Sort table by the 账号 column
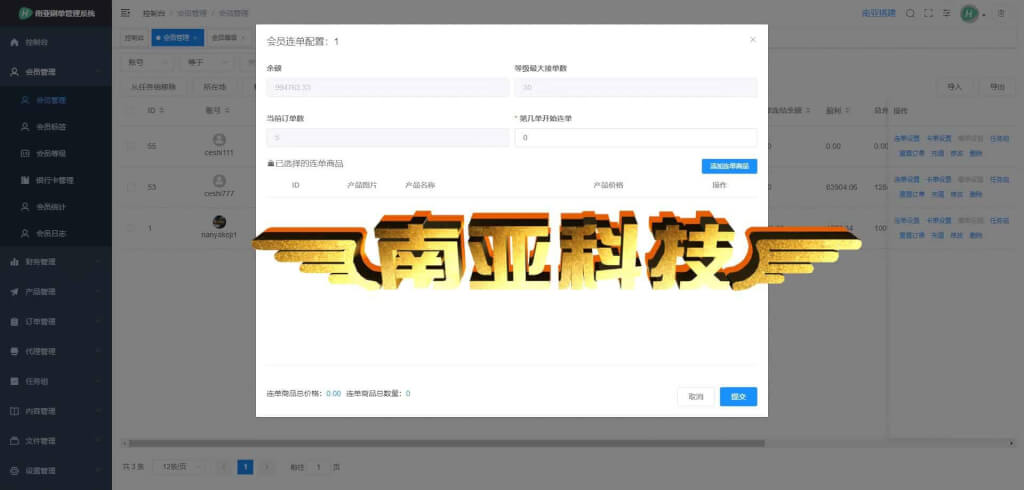 (x=226, y=110)
